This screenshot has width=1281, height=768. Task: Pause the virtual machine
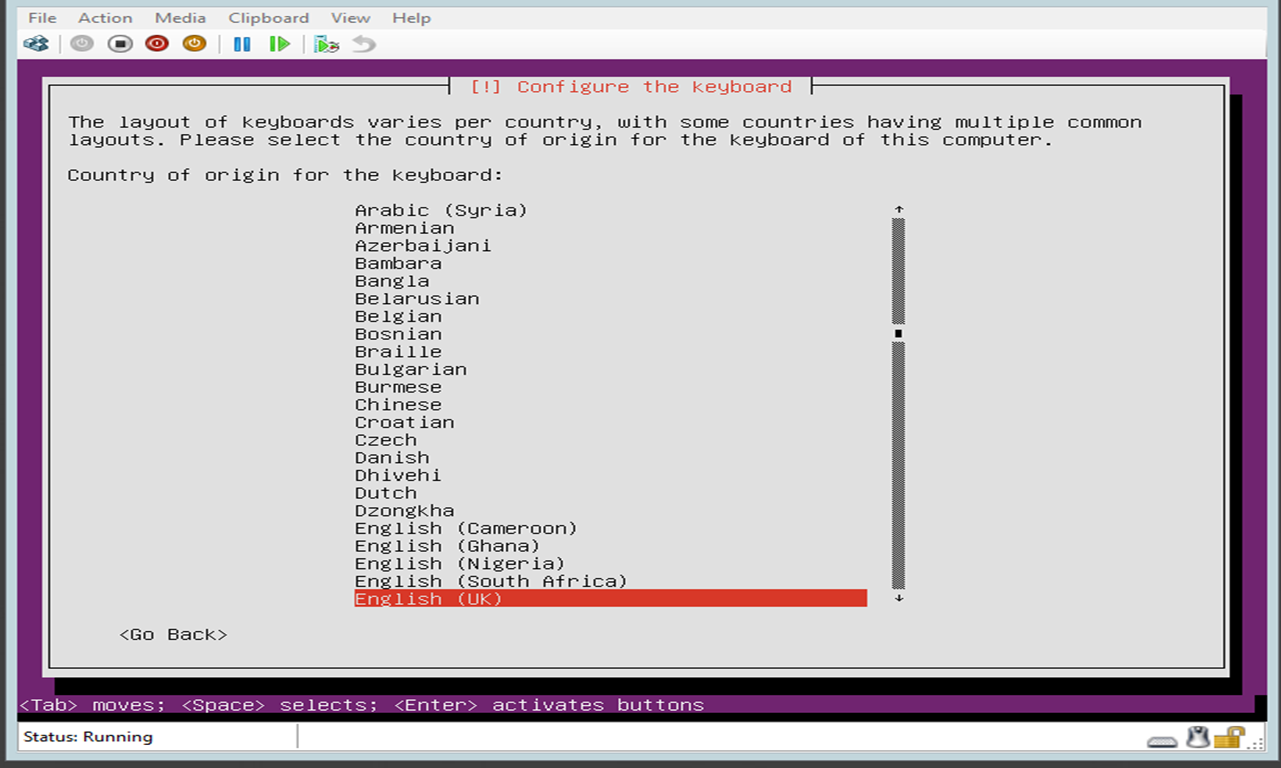point(242,44)
